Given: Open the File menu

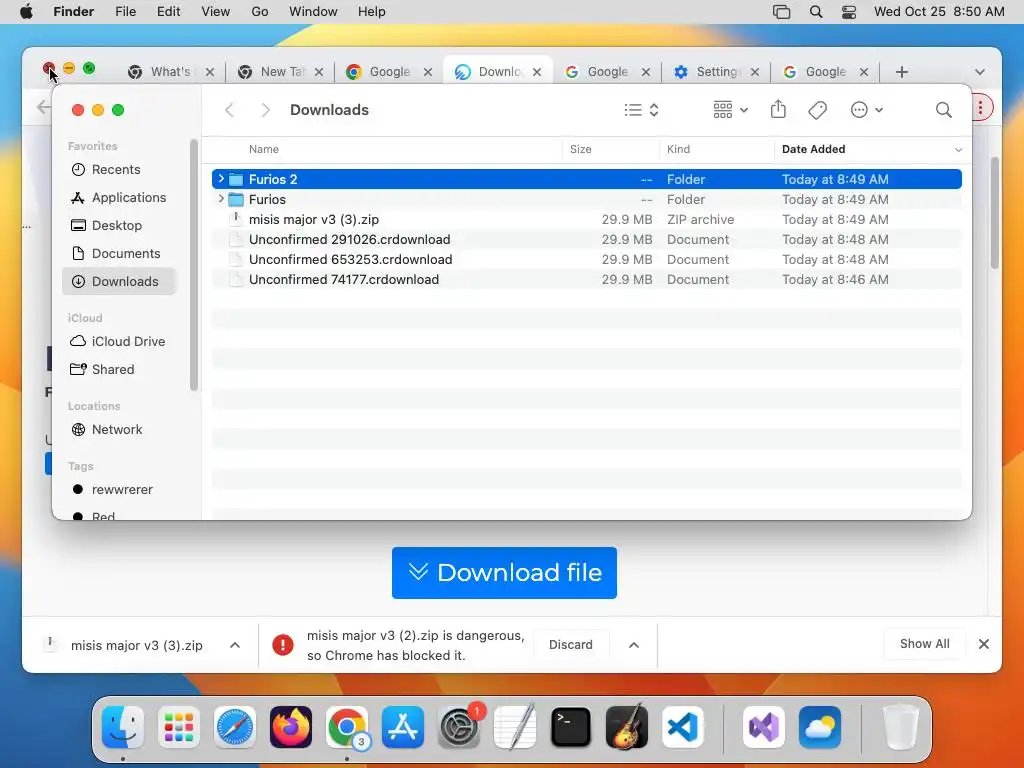Looking at the screenshot, I should 125,12.
